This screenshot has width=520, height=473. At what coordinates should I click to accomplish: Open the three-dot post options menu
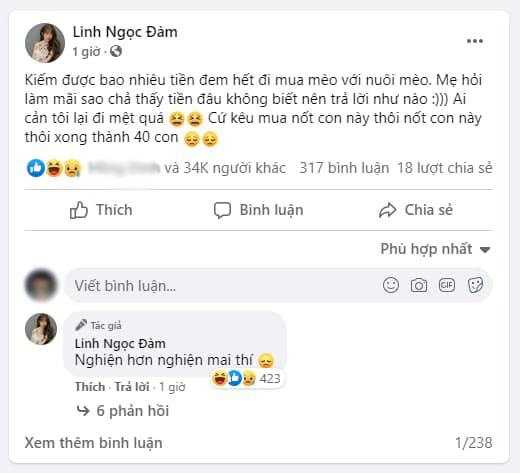[x=475, y=41]
